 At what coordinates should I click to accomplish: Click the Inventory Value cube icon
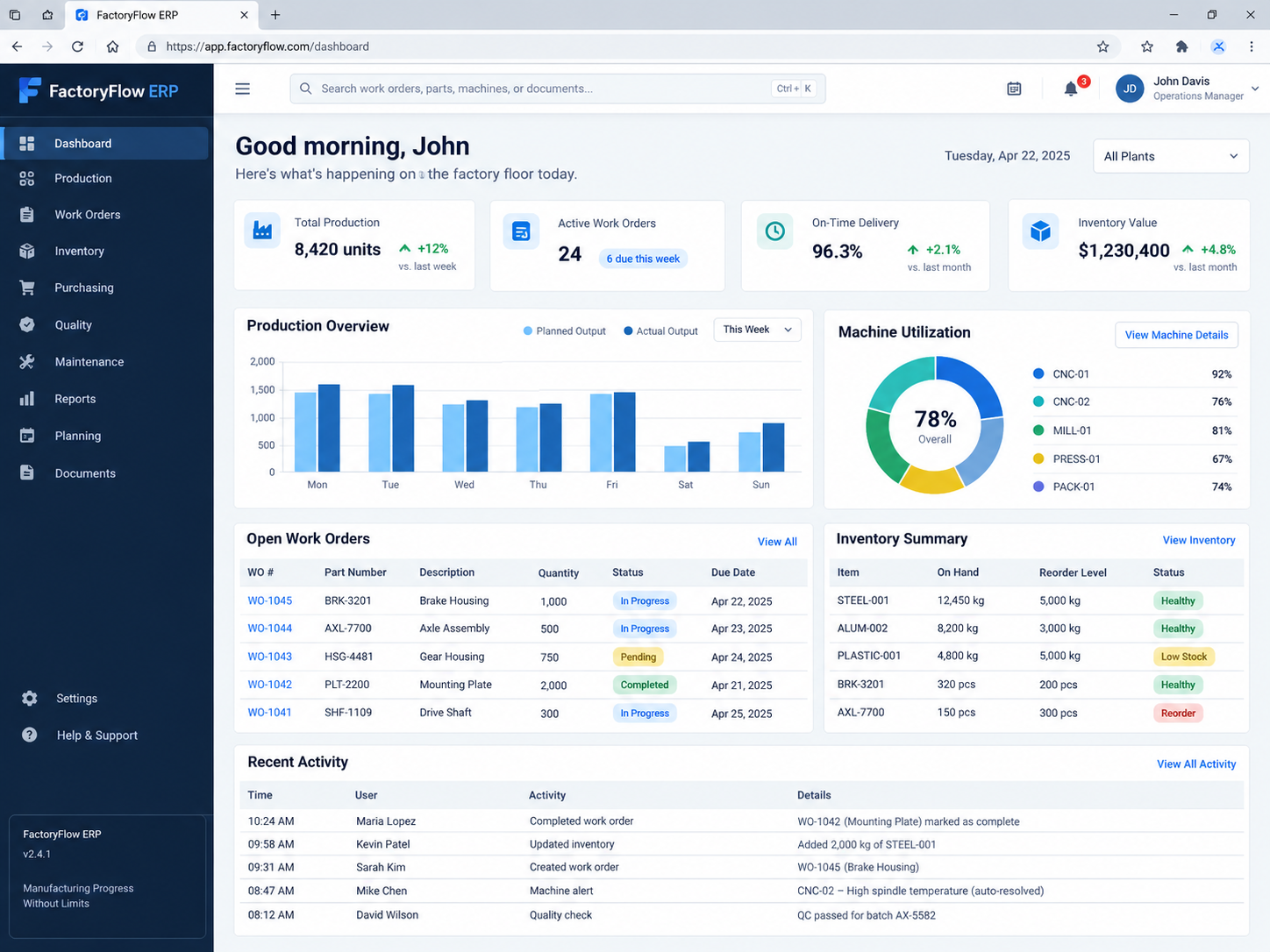(x=1040, y=231)
